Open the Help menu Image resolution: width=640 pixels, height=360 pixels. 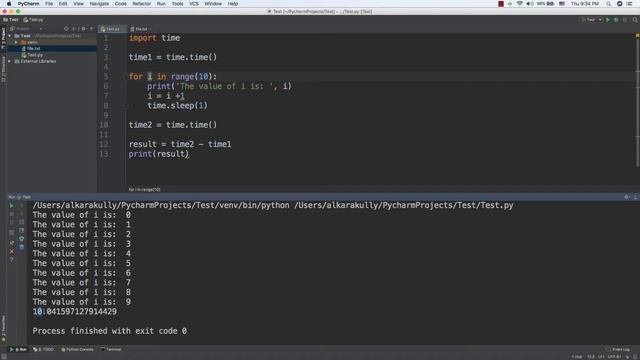tap(233, 4)
